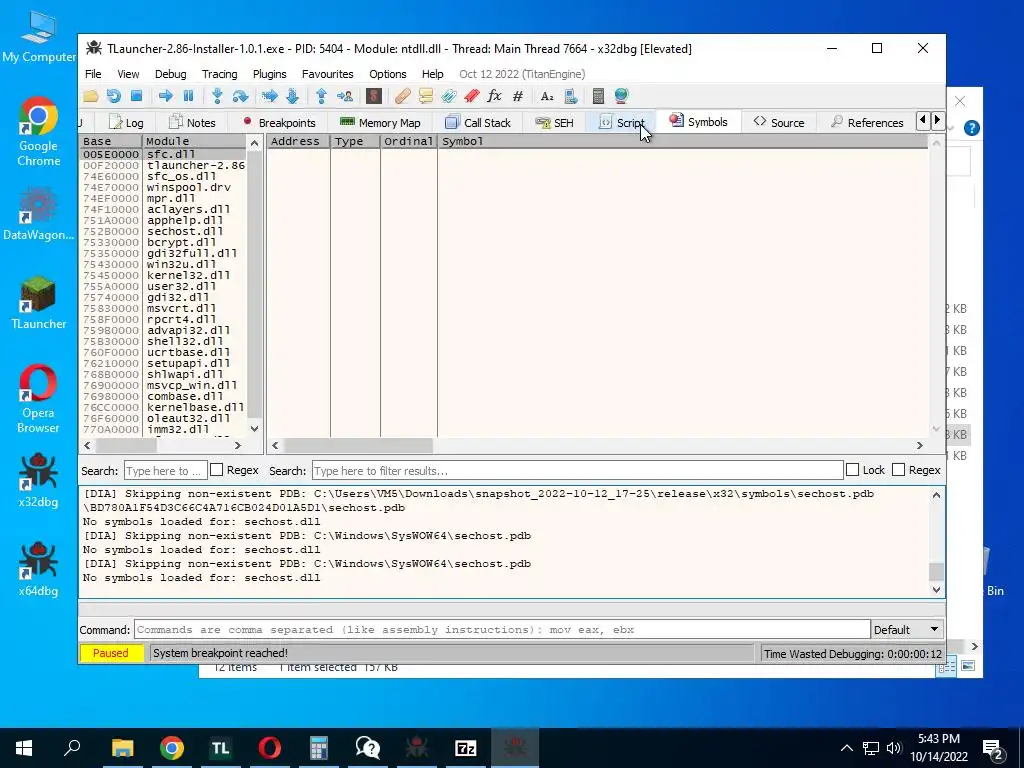Open x64dbg desktop shortcut
Screen dimensions: 1024x768
(x=38, y=570)
